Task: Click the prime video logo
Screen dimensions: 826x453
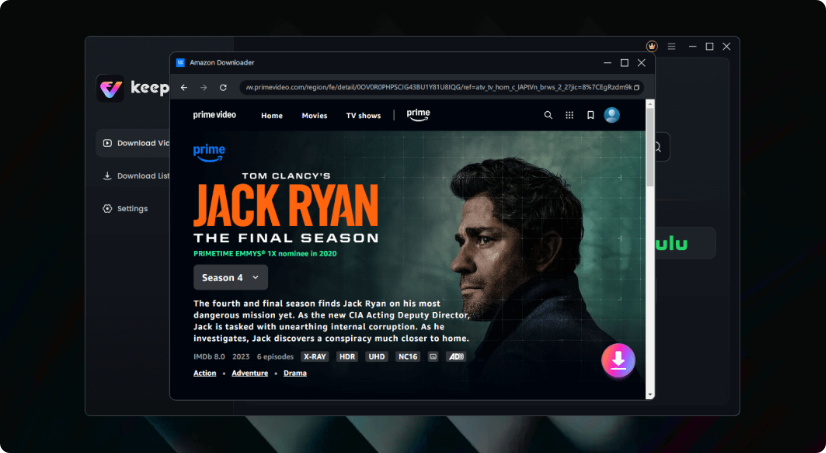Action: point(214,115)
